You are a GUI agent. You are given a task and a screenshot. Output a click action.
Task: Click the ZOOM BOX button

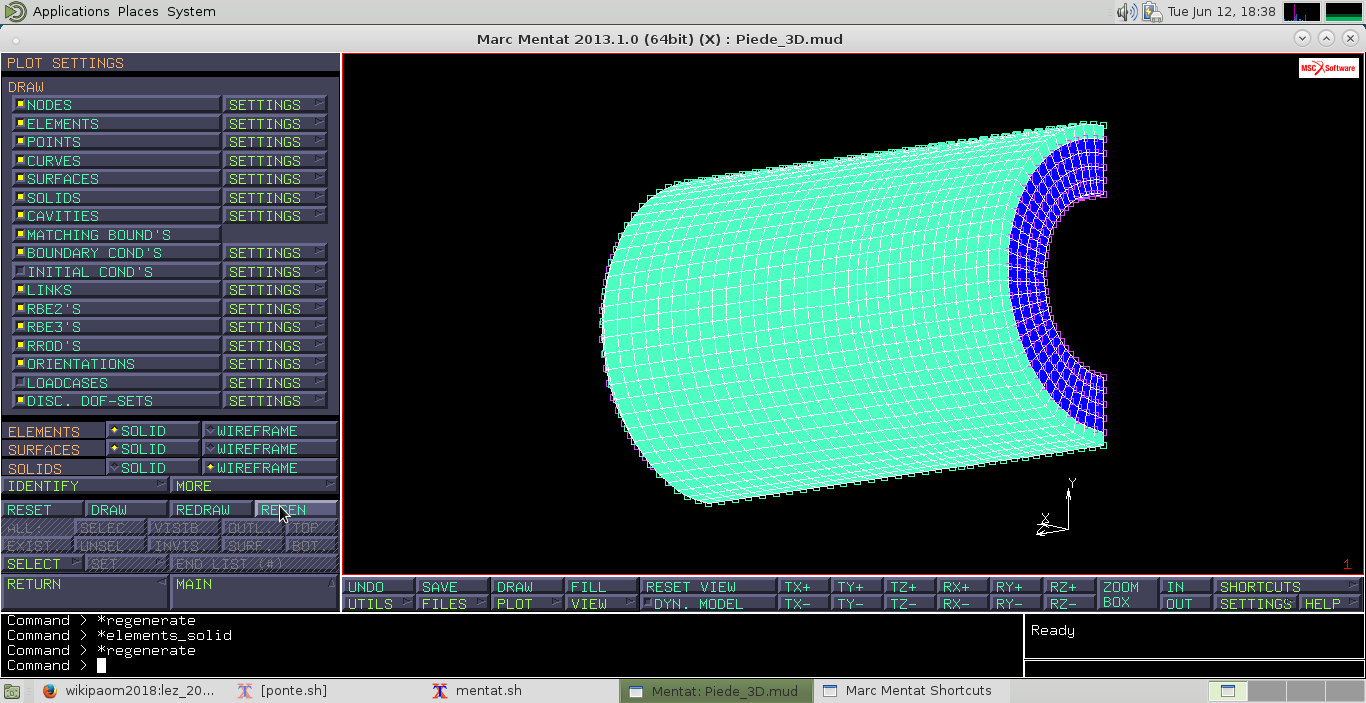coord(1128,595)
